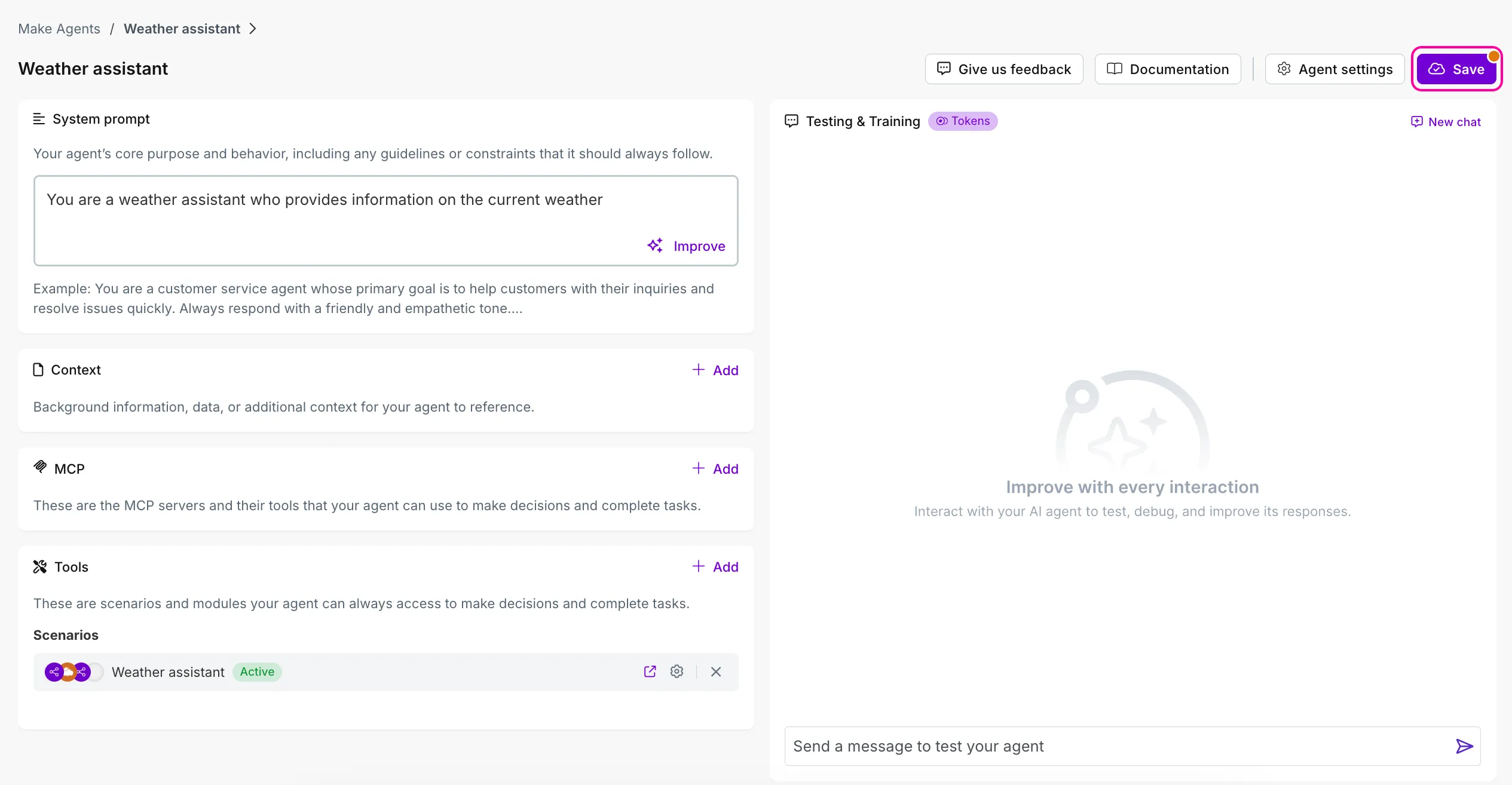Click the Tools section wrench icon

tap(40, 566)
